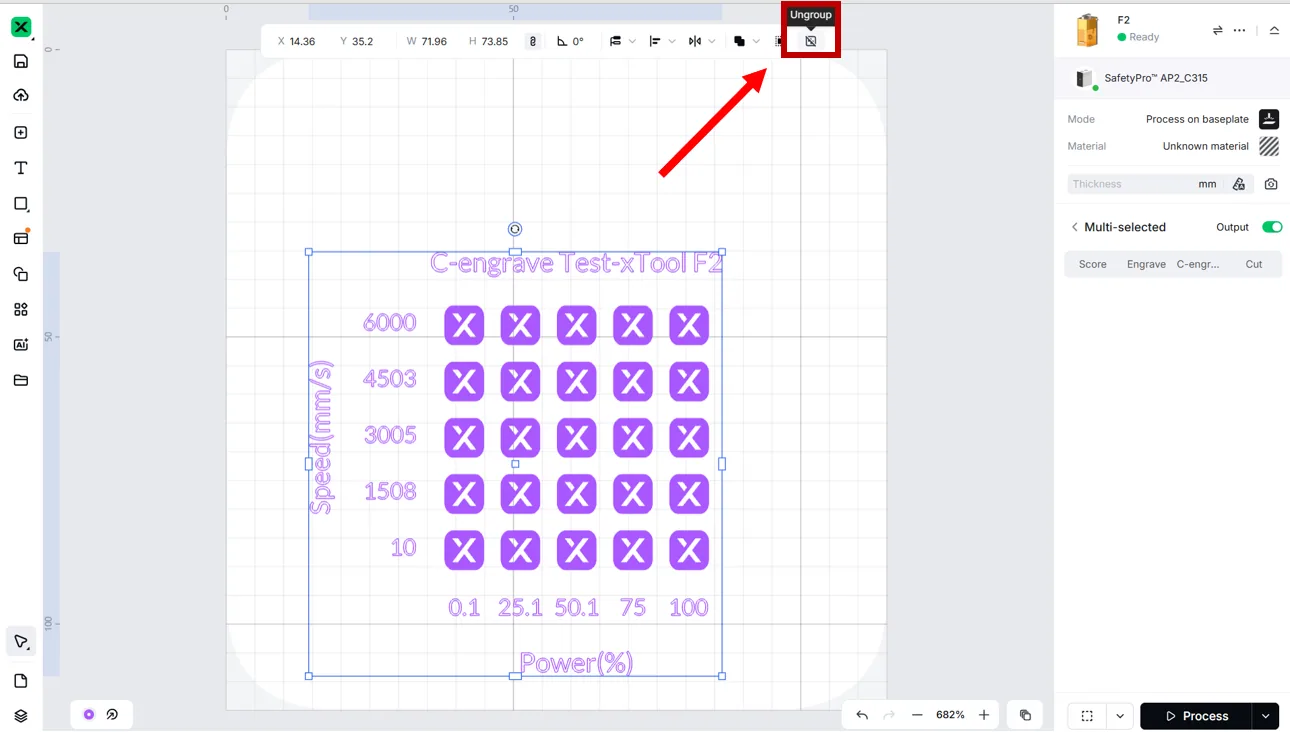
Task: Click the "Unknown material" text
Action: pos(1205,146)
